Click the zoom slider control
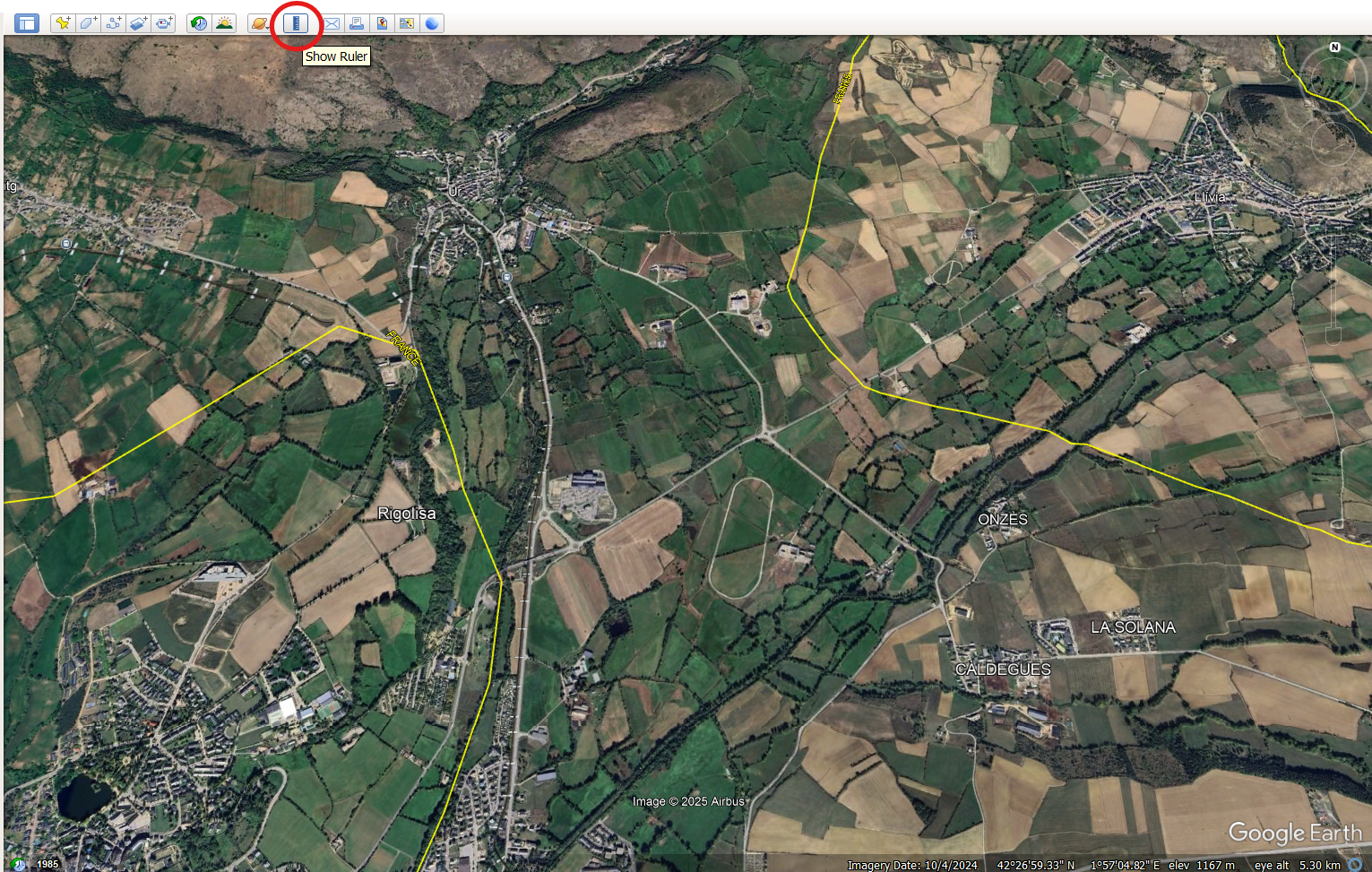The width and height of the screenshot is (1372, 872). pos(1333,296)
